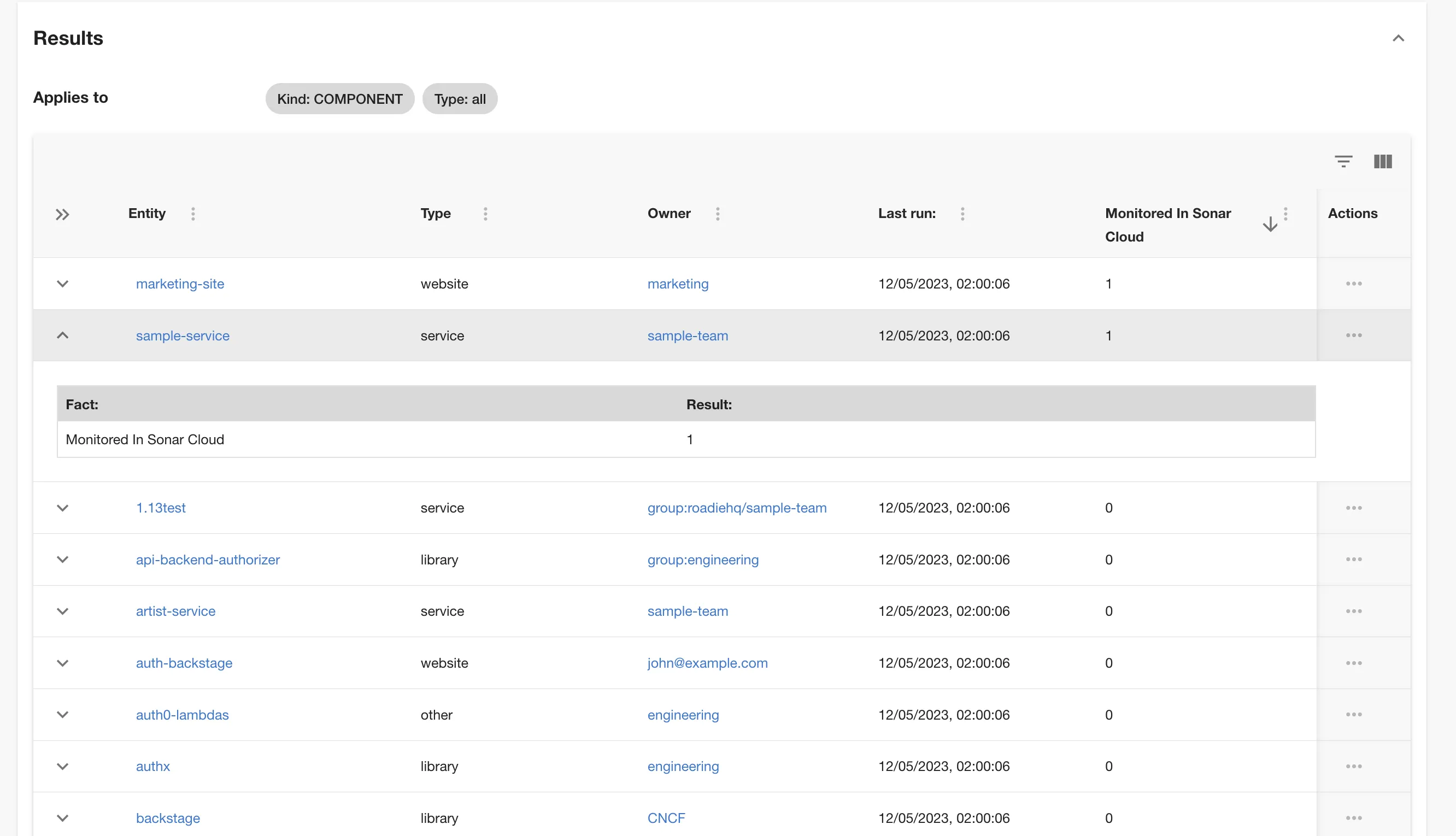Image resolution: width=1456 pixels, height=836 pixels.
Task: Open the john@example.com owner link
Action: click(707, 663)
